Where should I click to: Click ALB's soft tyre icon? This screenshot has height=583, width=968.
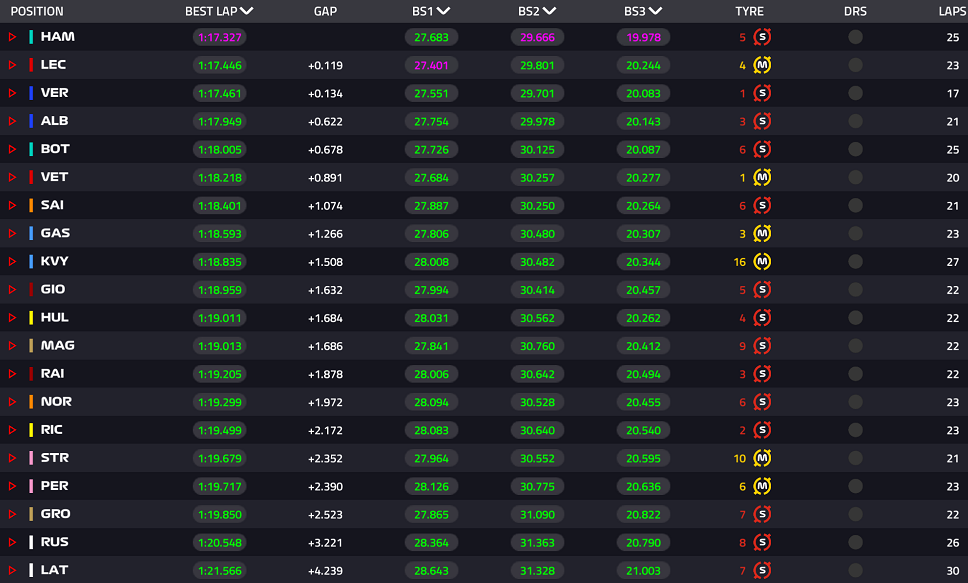pyautogui.click(x=762, y=121)
